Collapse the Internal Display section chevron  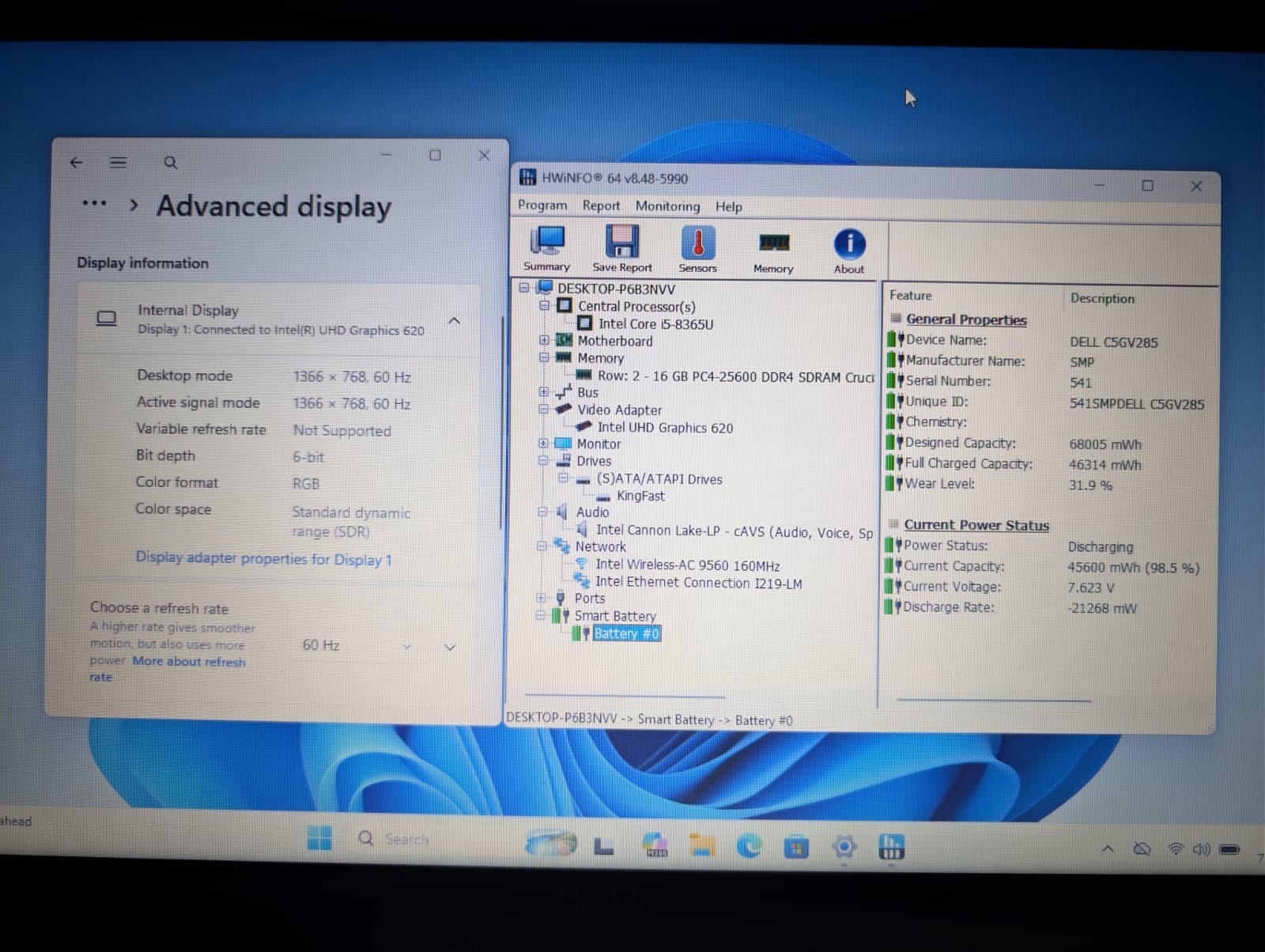click(454, 320)
